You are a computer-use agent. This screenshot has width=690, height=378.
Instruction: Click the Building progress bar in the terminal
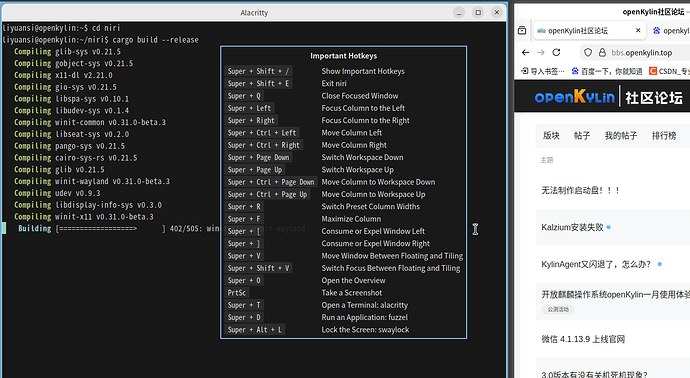click(x=110, y=229)
